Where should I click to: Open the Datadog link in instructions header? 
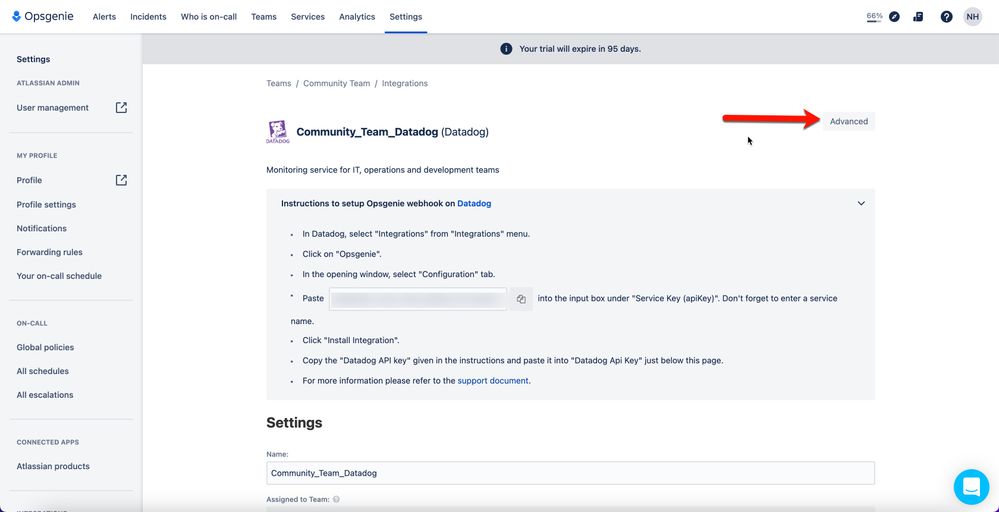474,204
